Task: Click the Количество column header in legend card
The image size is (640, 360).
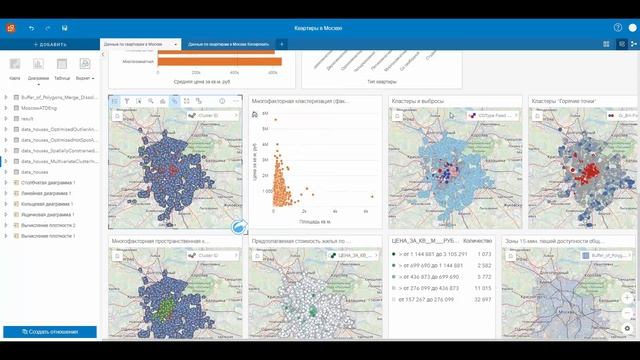Action: tap(477, 241)
